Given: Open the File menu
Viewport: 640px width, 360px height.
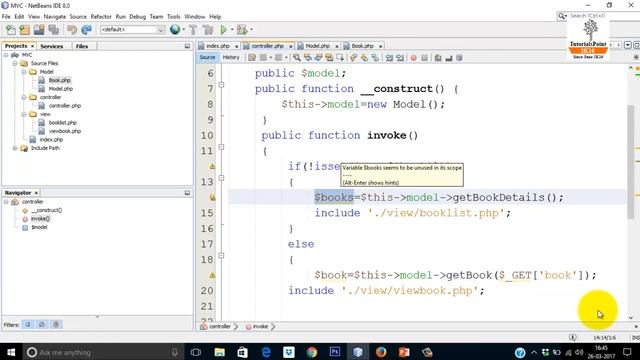Looking at the screenshot, I should (x=6, y=17).
